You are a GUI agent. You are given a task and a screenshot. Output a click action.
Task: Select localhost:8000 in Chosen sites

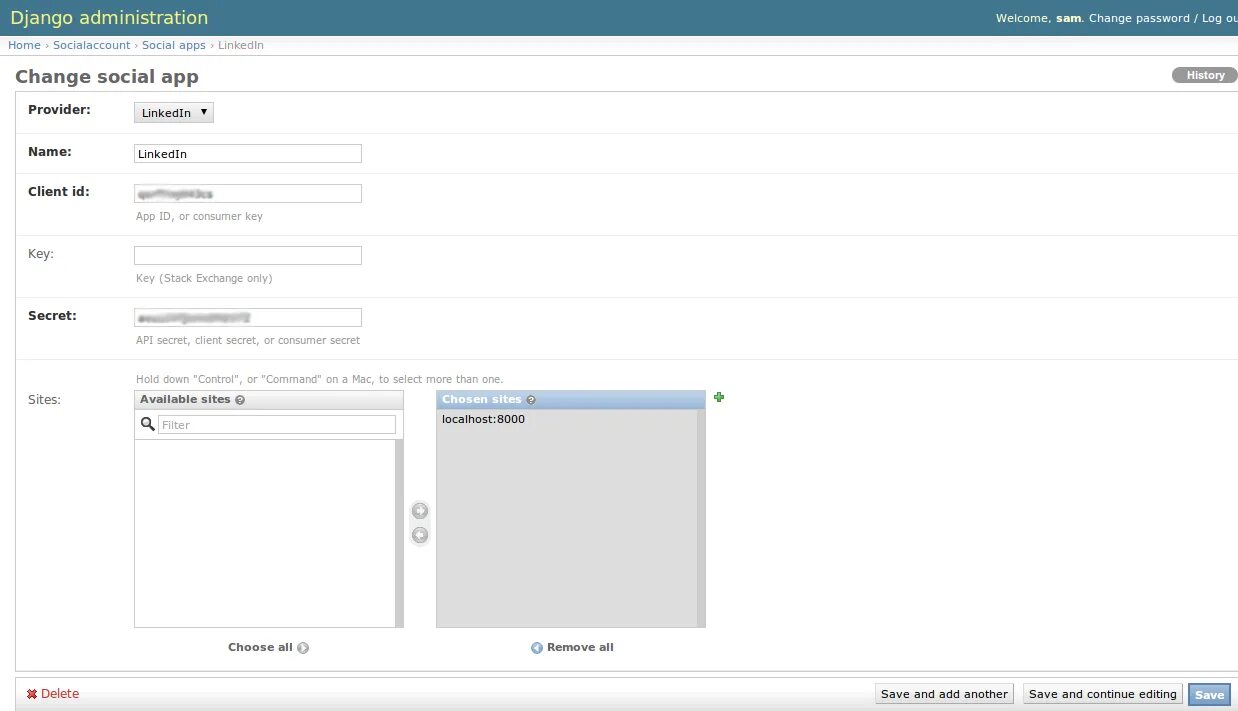(x=483, y=420)
